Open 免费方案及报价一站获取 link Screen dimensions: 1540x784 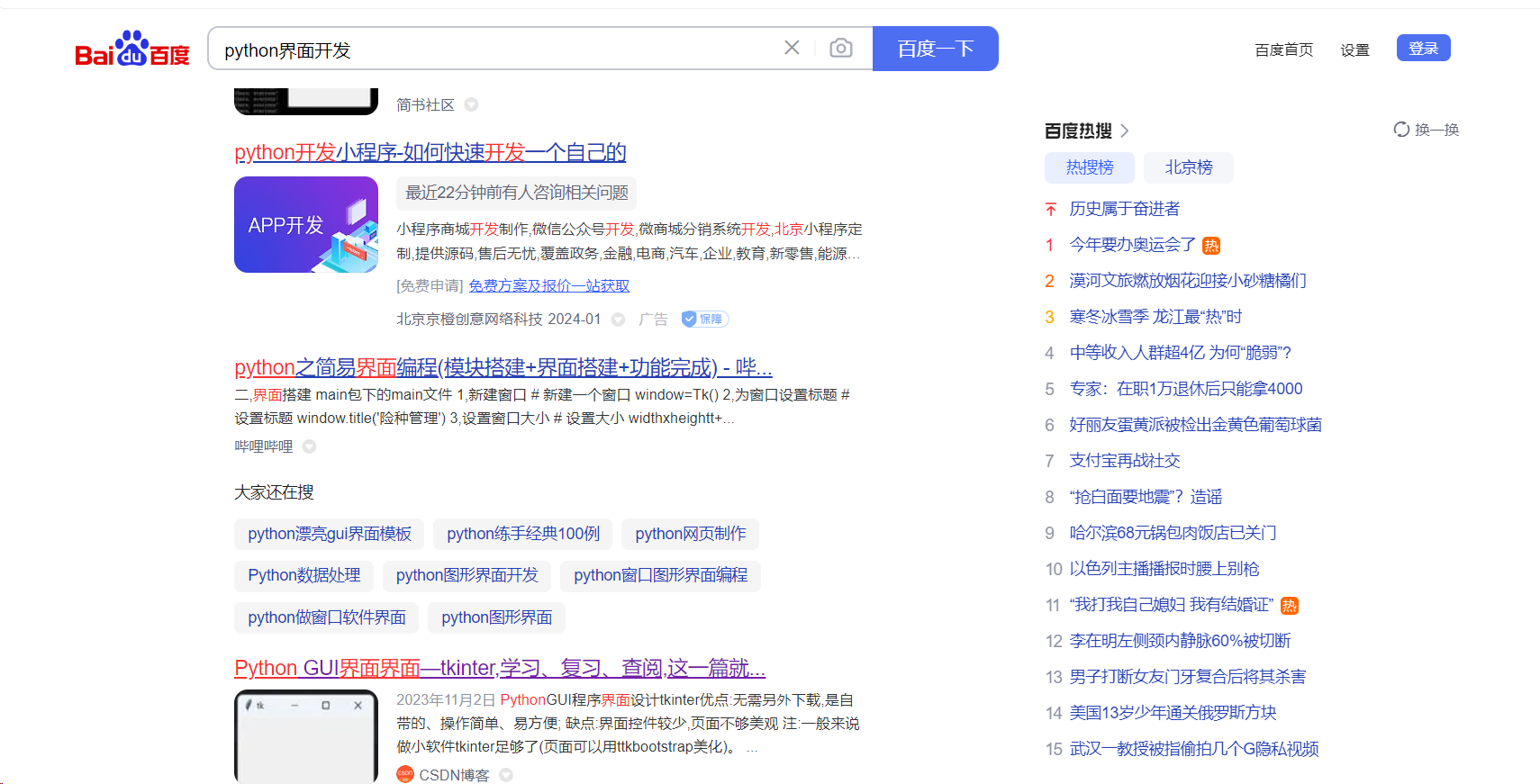(x=548, y=285)
